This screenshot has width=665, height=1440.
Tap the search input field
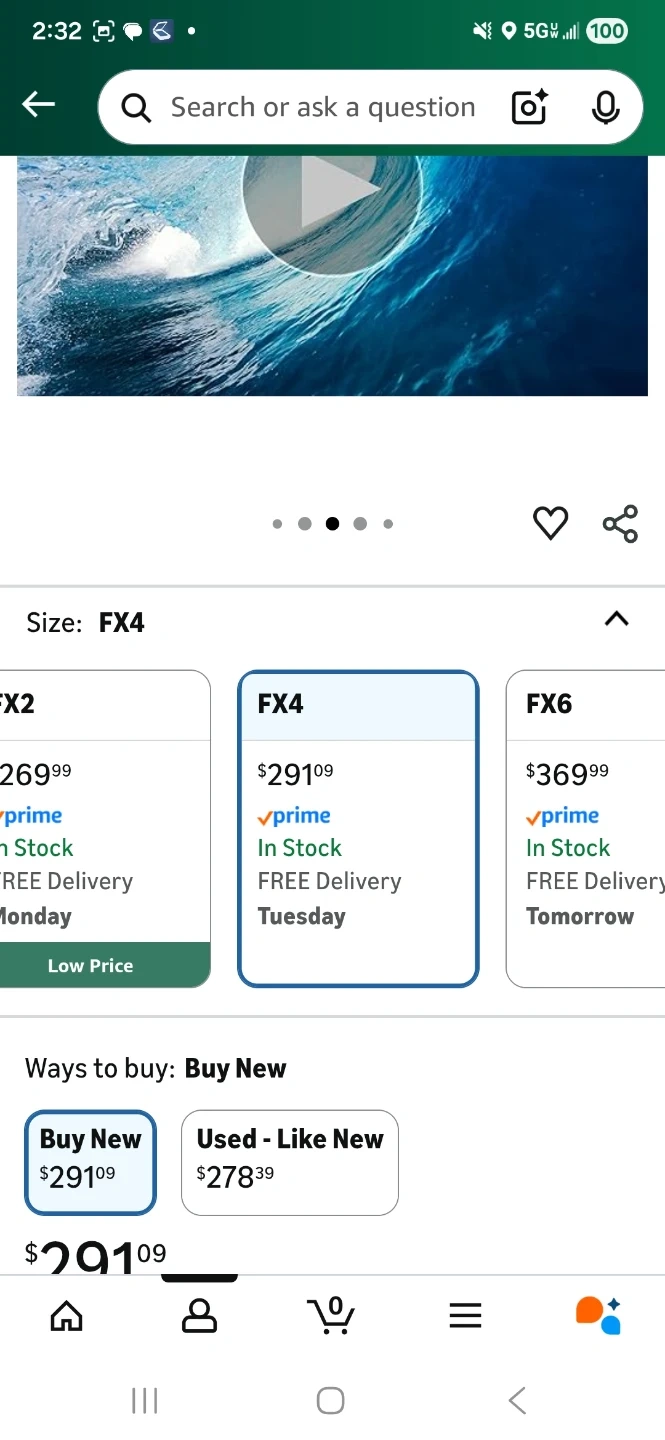(x=322, y=107)
